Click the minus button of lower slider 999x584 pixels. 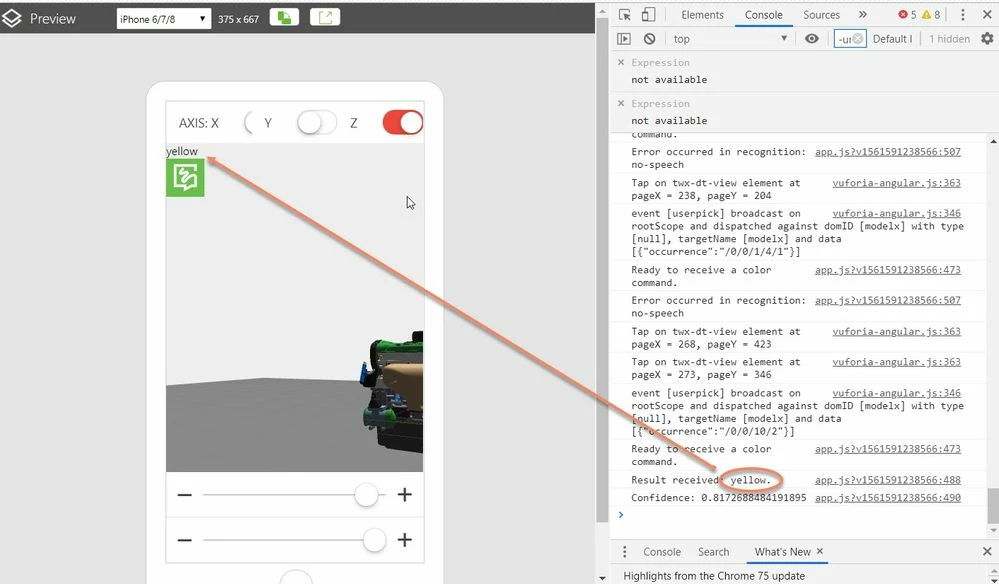tap(185, 540)
